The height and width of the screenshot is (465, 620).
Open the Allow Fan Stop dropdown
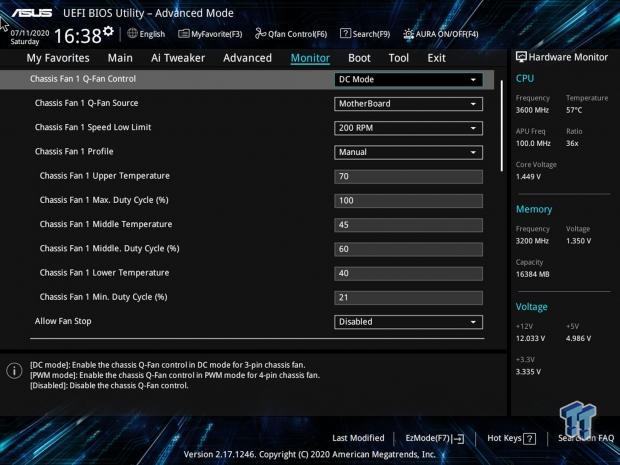point(408,322)
